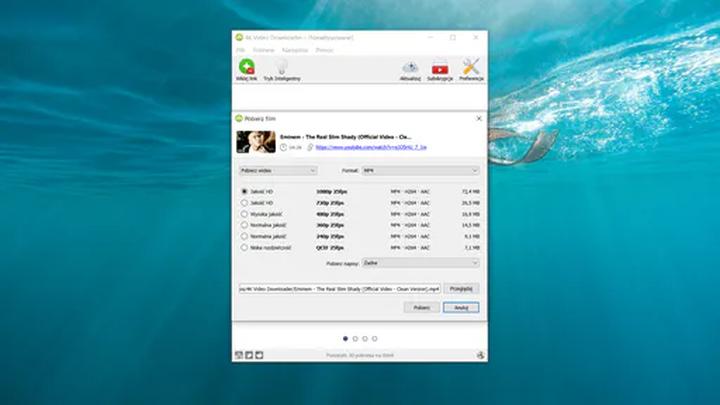720x405 pixels.
Task: Expand the Pobierz wideo dropdown
Action: pyautogui.click(x=277, y=171)
